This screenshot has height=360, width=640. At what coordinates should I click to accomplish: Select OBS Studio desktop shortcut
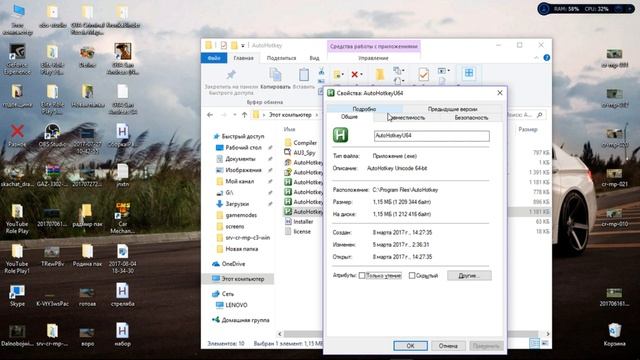pos(52,136)
